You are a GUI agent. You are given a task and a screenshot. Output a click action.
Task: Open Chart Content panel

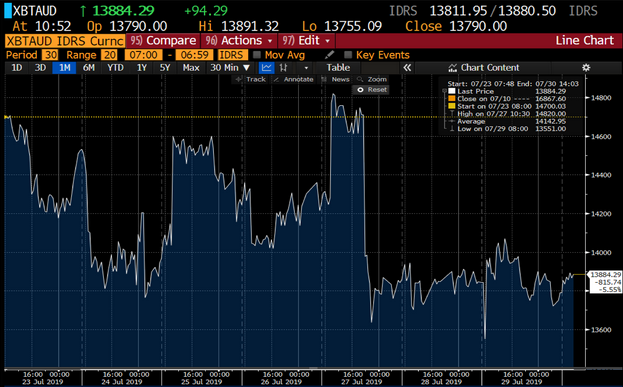click(484, 68)
